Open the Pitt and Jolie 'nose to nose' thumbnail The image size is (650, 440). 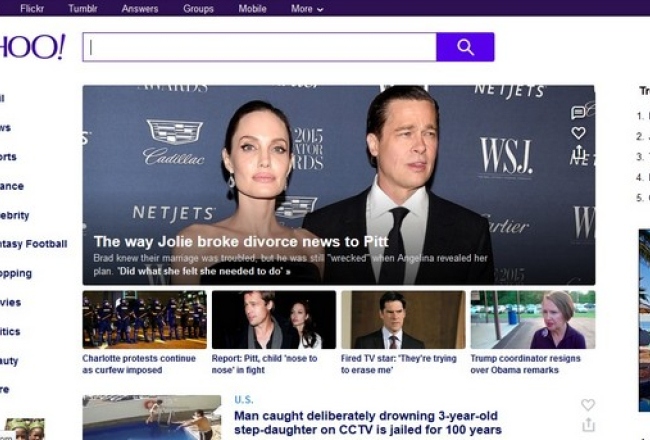[x=274, y=319]
